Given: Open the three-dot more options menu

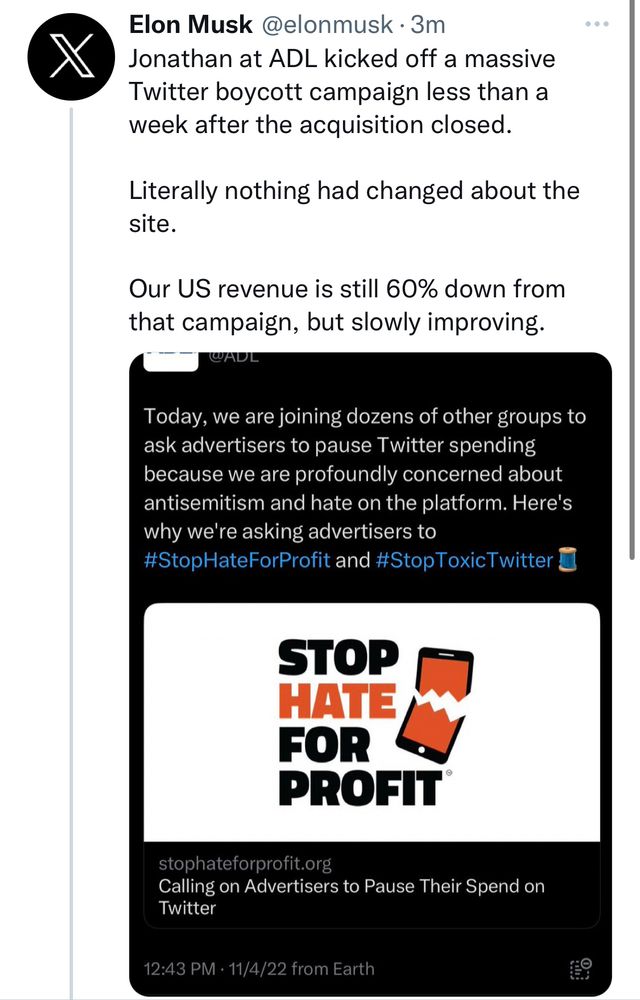Looking at the screenshot, I should pyautogui.click(x=595, y=23).
